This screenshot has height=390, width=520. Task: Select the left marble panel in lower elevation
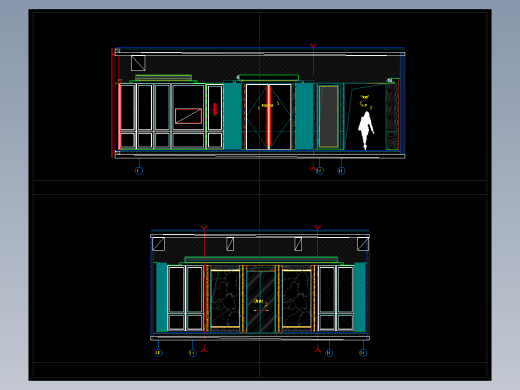pos(225,299)
